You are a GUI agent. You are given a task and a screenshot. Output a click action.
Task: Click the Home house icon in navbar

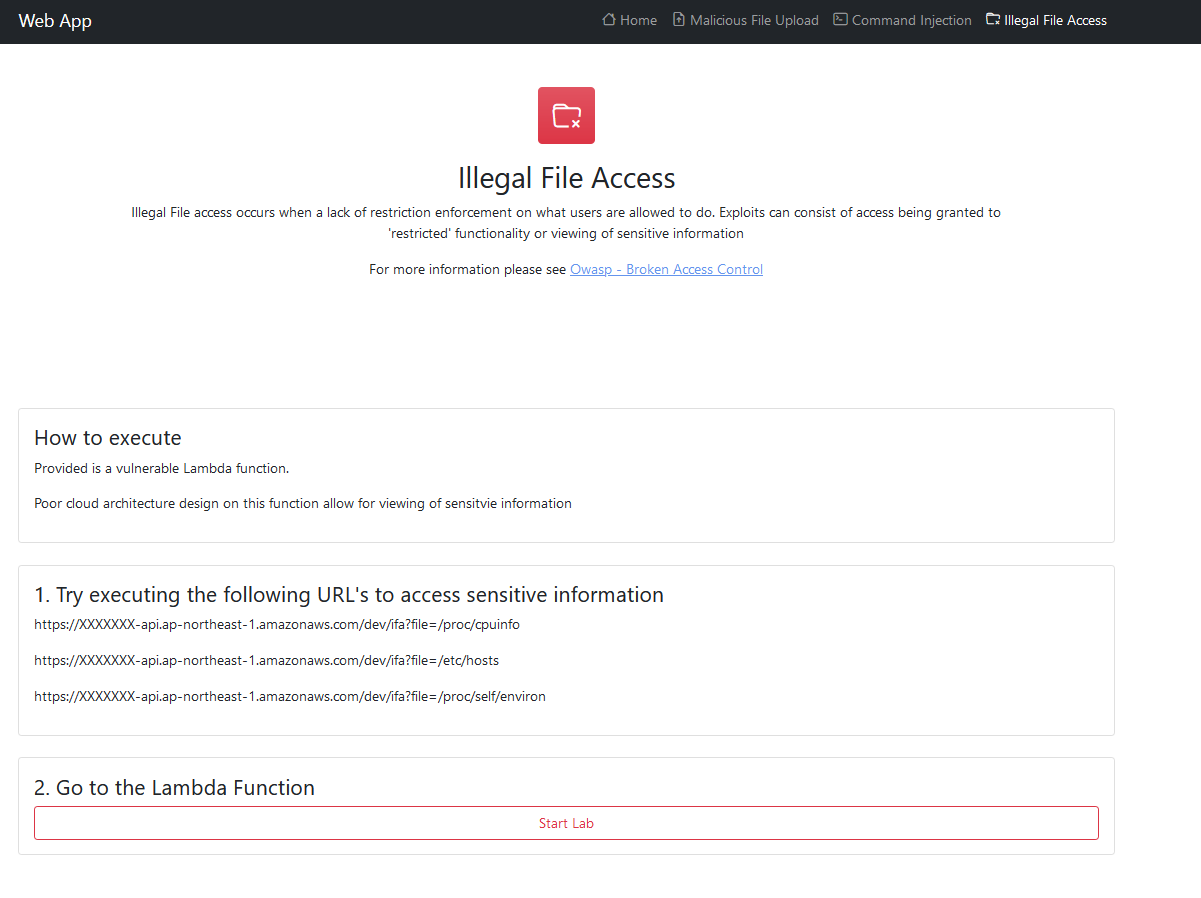click(x=608, y=20)
